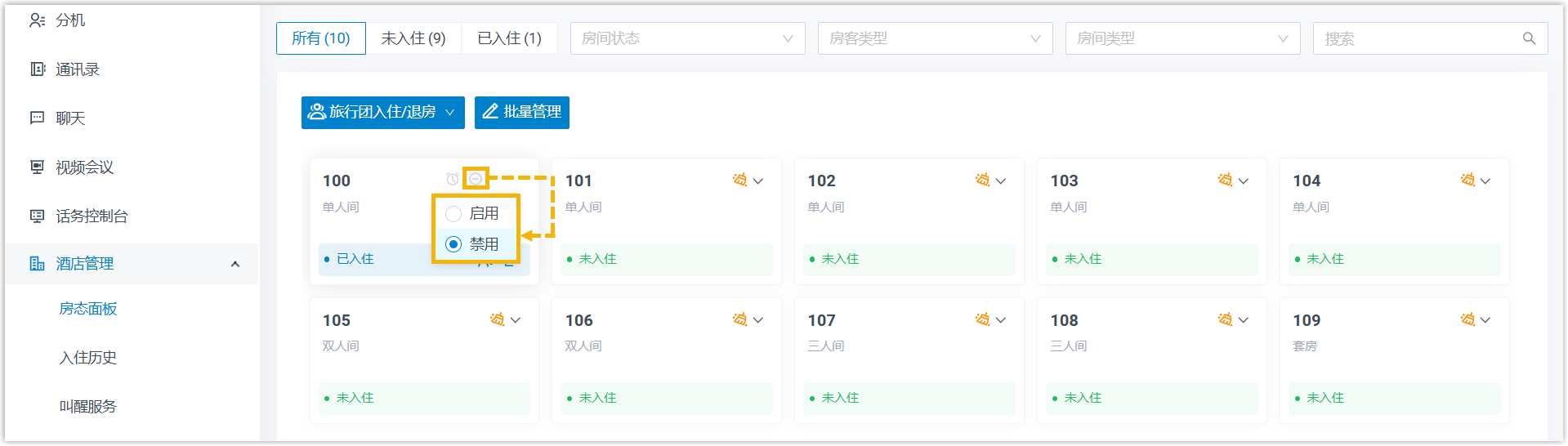Screen dimensions: 1568x446
Task: Click the cleaning broom icon on room 101
Action: coord(739,180)
